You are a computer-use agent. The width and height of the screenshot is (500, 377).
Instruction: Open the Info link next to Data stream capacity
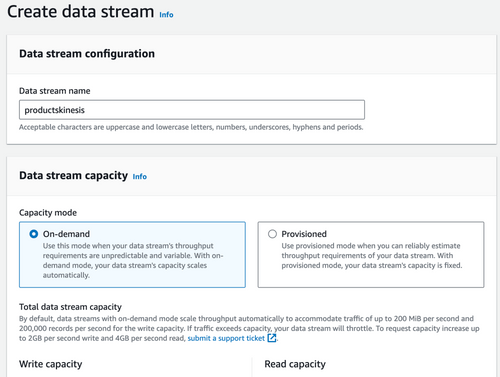point(140,176)
